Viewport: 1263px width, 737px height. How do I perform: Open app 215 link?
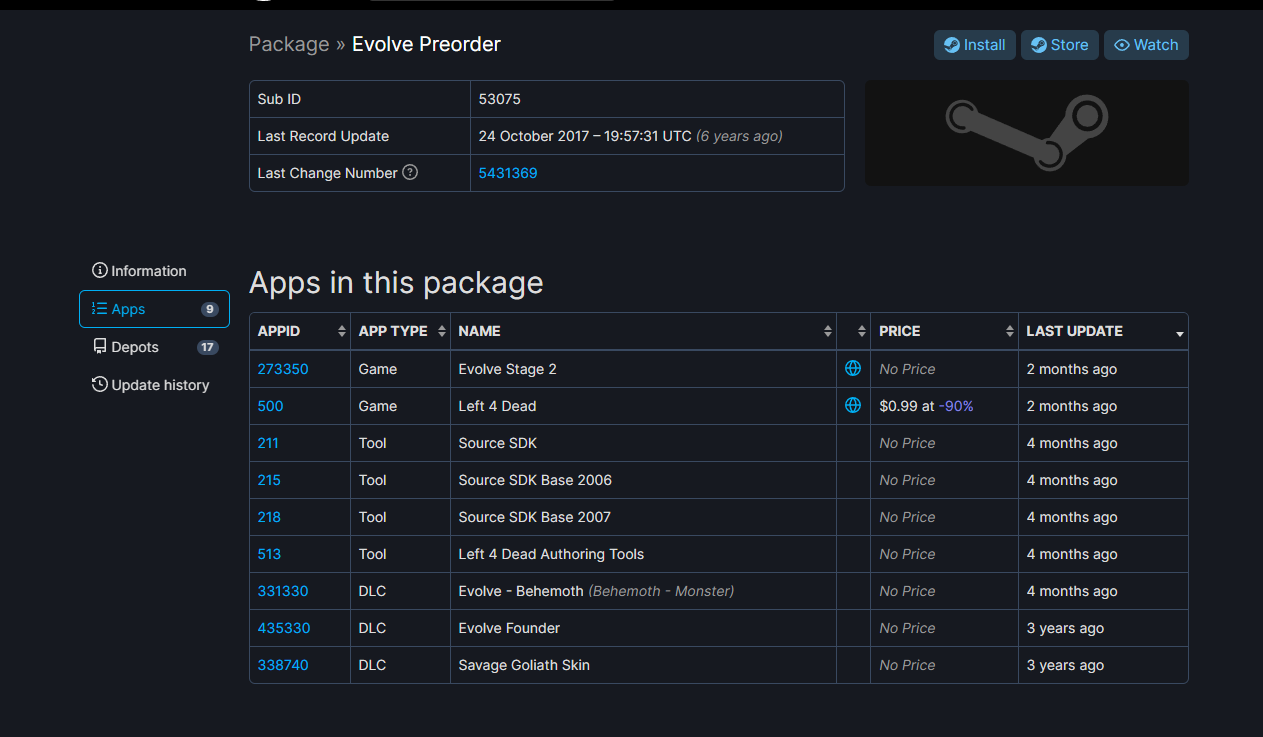[x=269, y=480]
